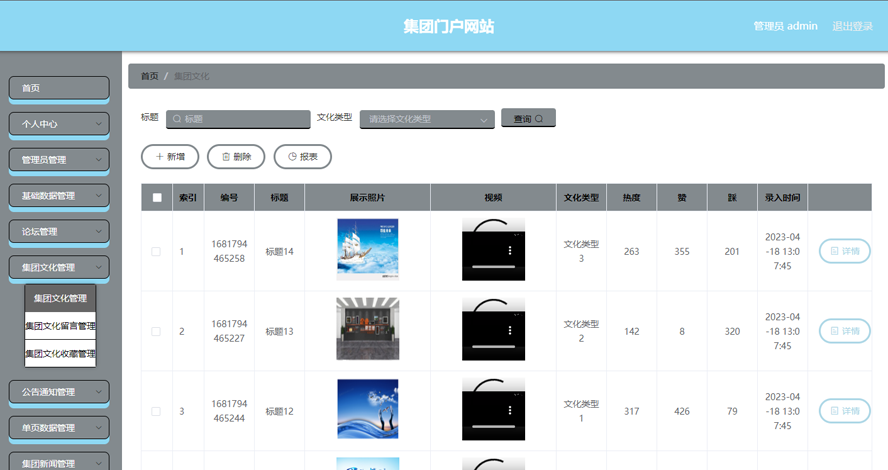Viewport: 888px width, 470px height.
Task: Click the 录入时间 column header
Action: click(x=782, y=198)
